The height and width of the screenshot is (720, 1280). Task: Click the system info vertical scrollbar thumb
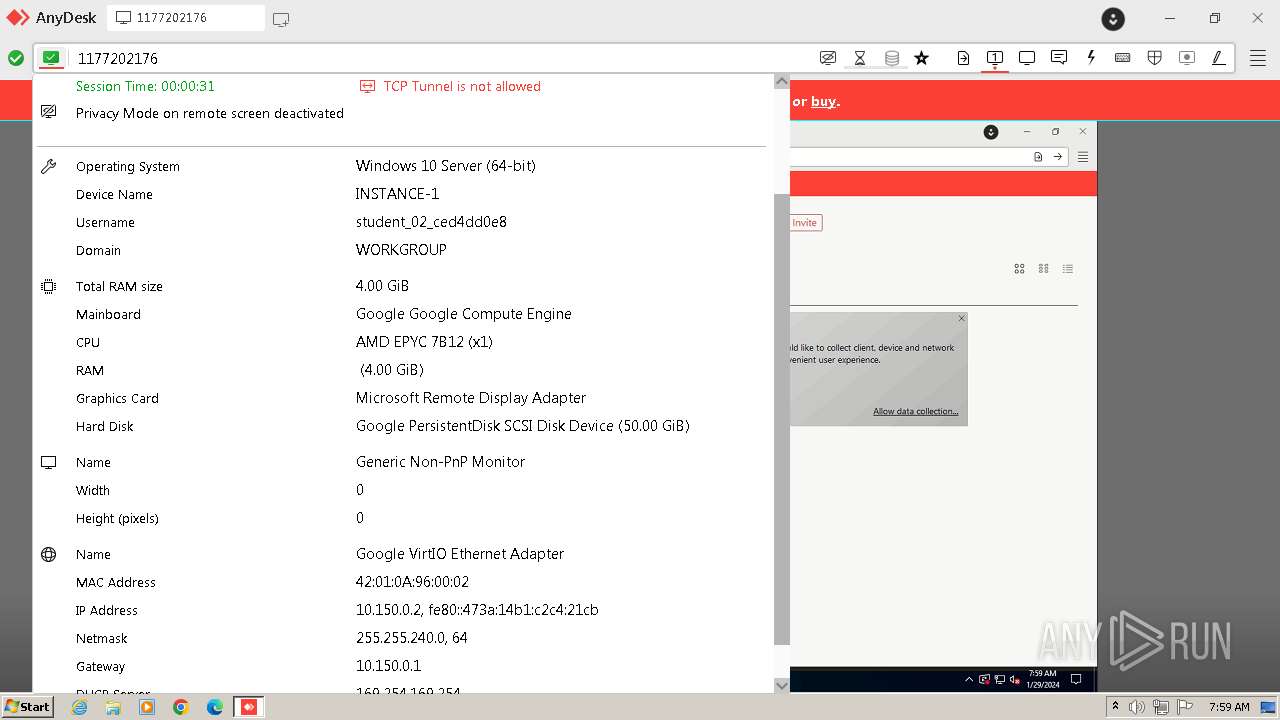782,418
